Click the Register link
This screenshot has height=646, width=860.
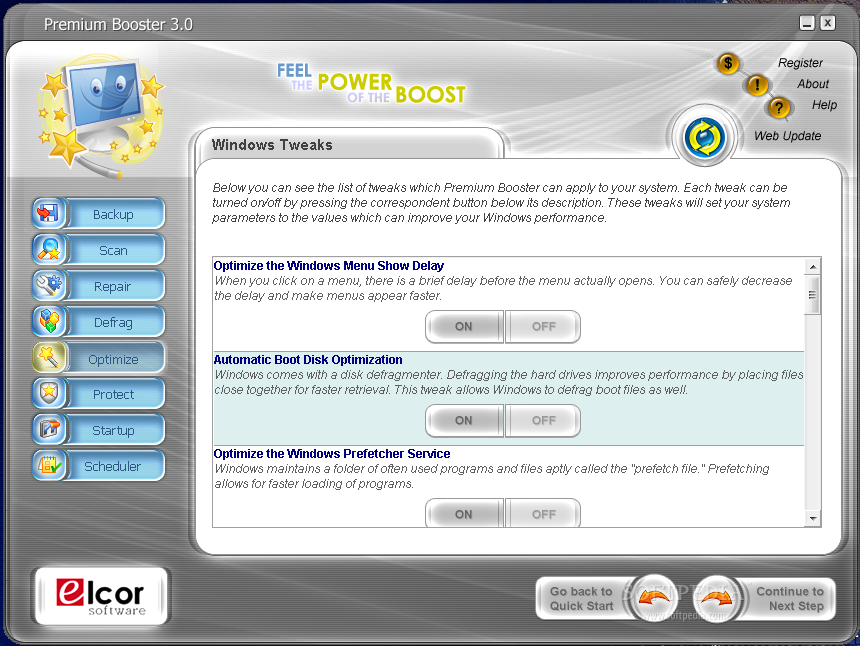[800, 63]
